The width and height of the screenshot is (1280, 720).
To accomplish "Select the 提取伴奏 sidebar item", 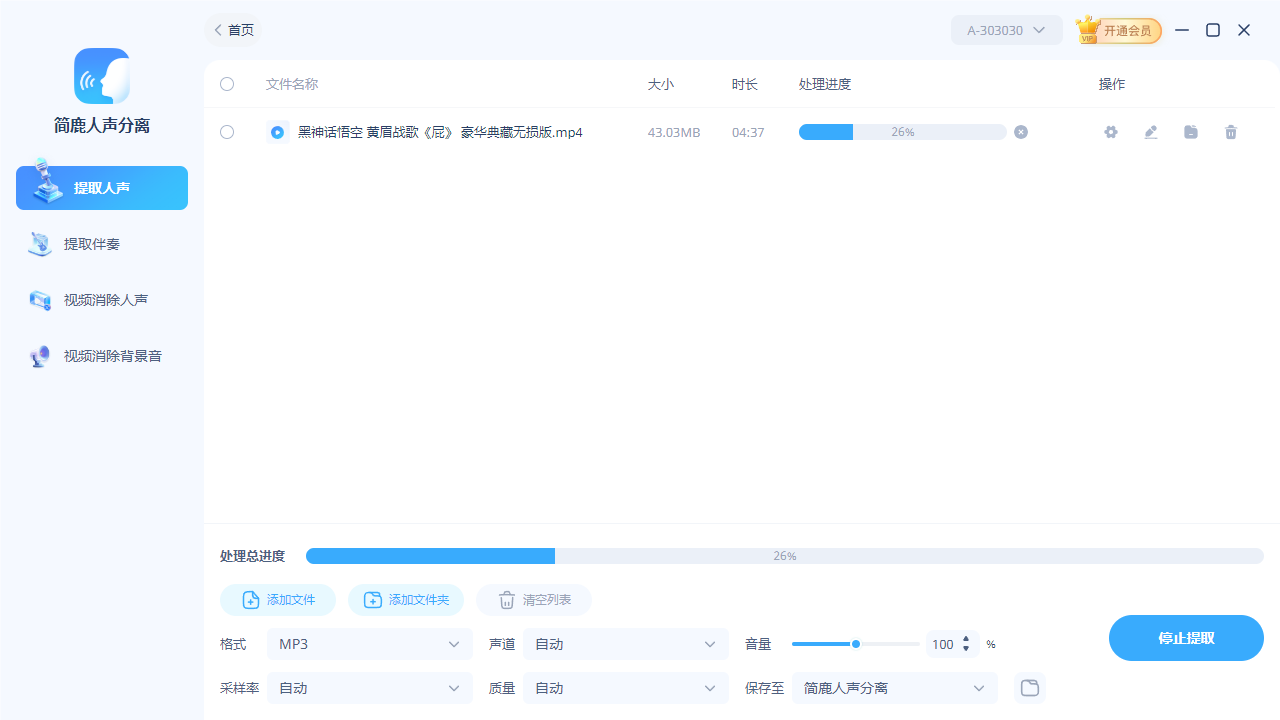I will [x=101, y=243].
